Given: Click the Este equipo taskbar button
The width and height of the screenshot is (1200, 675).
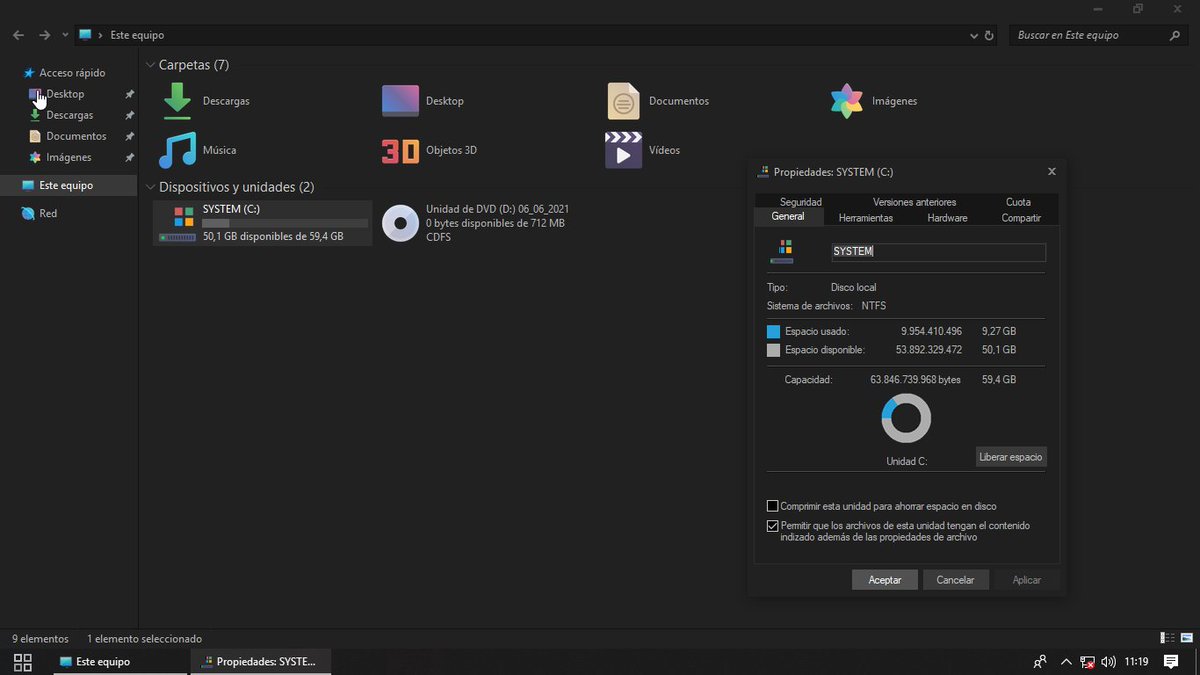Looking at the screenshot, I should point(118,662).
